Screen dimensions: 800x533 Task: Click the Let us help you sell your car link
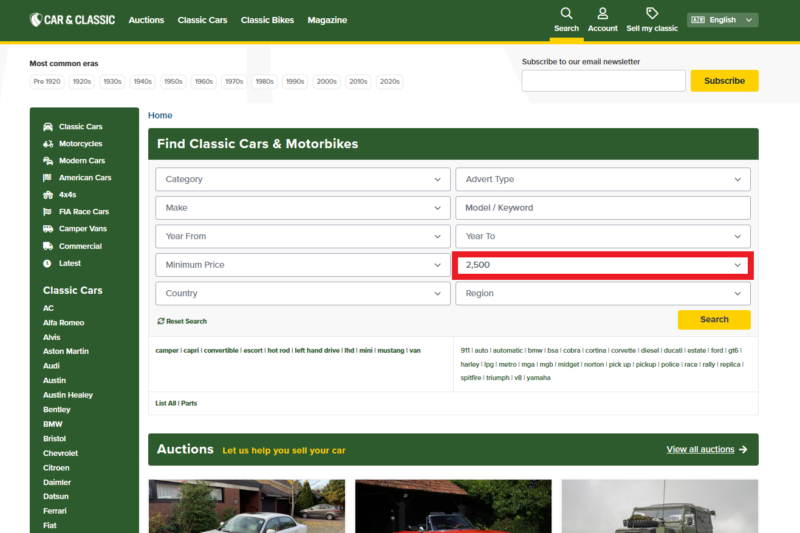(x=284, y=450)
